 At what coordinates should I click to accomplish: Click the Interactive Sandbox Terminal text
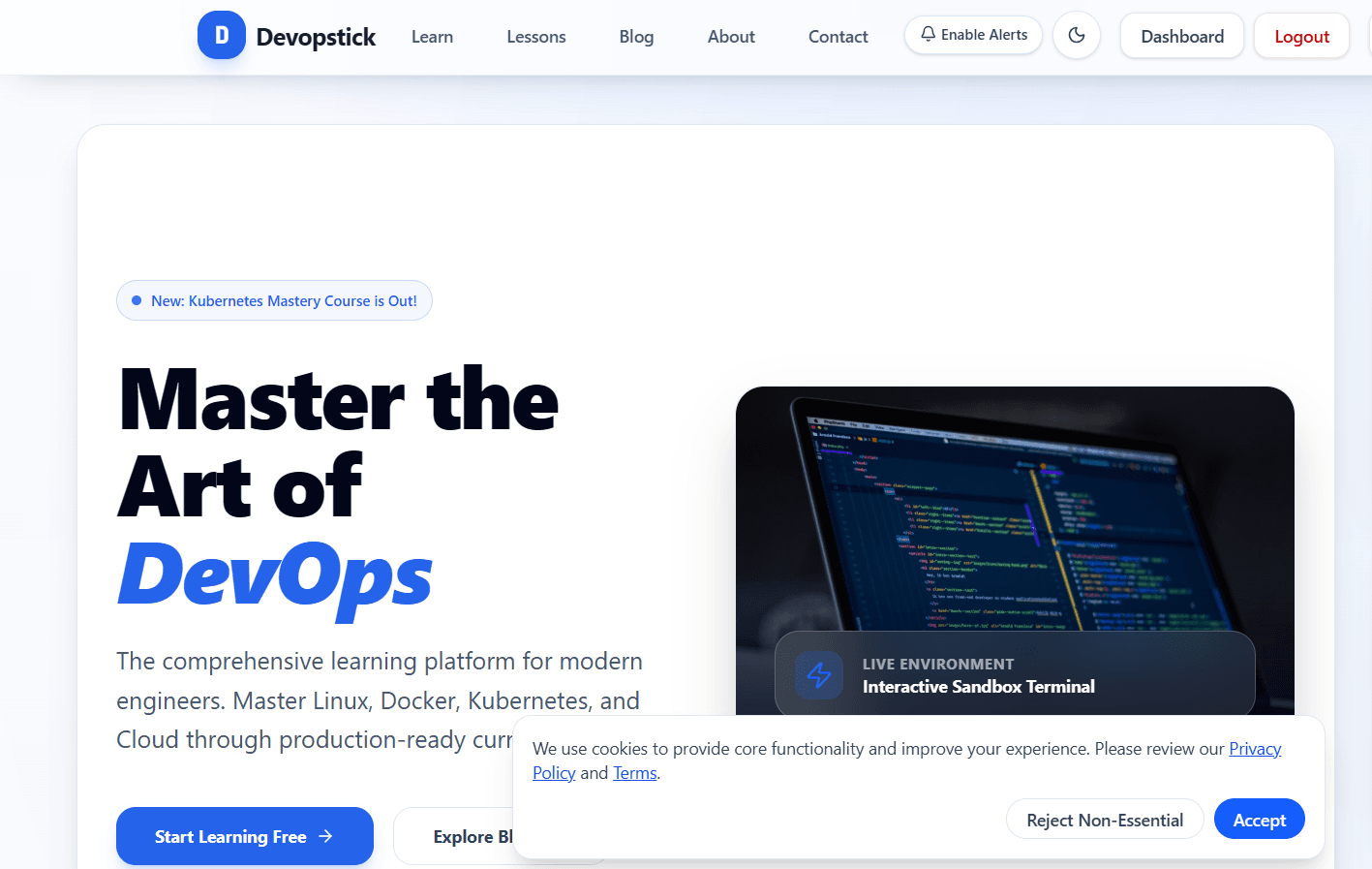978,687
